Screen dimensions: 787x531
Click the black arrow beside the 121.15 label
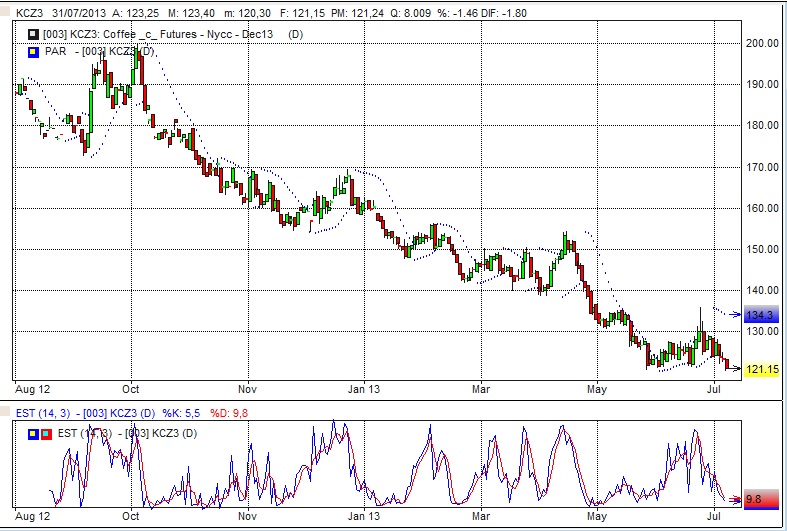point(735,369)
